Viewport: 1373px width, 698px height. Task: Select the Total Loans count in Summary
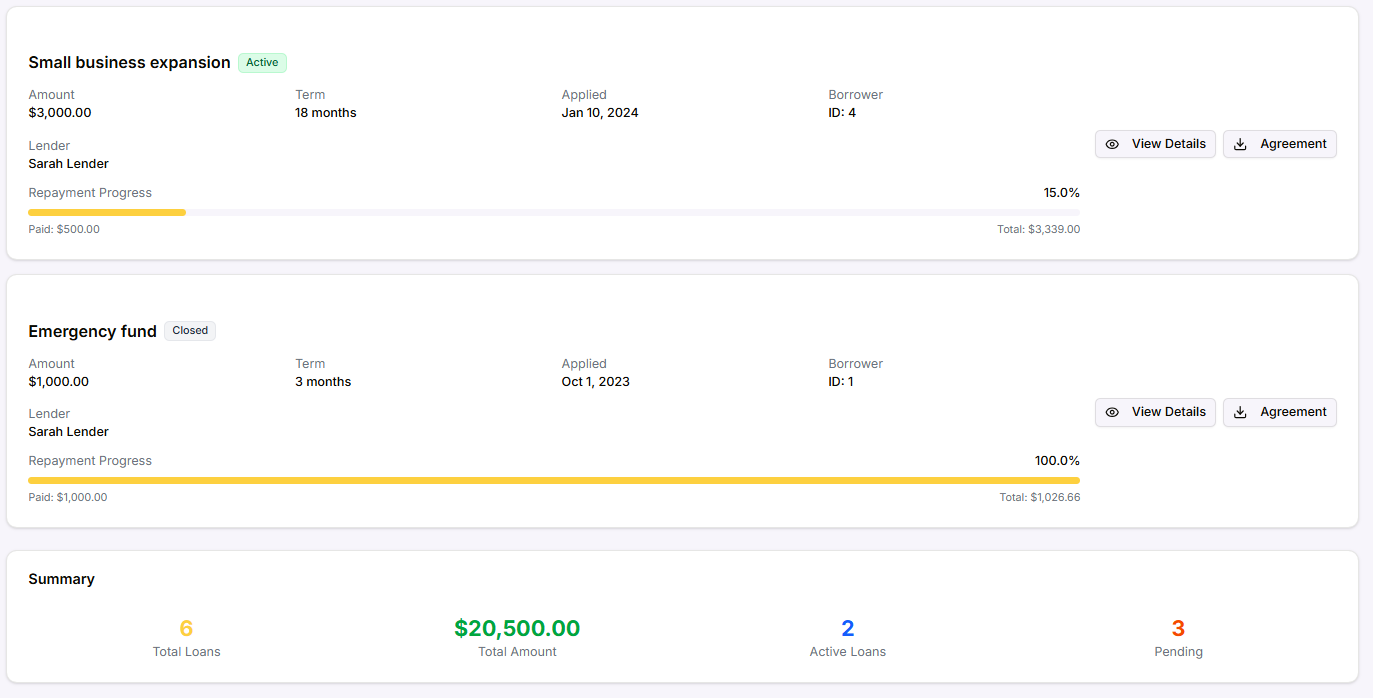186,628
